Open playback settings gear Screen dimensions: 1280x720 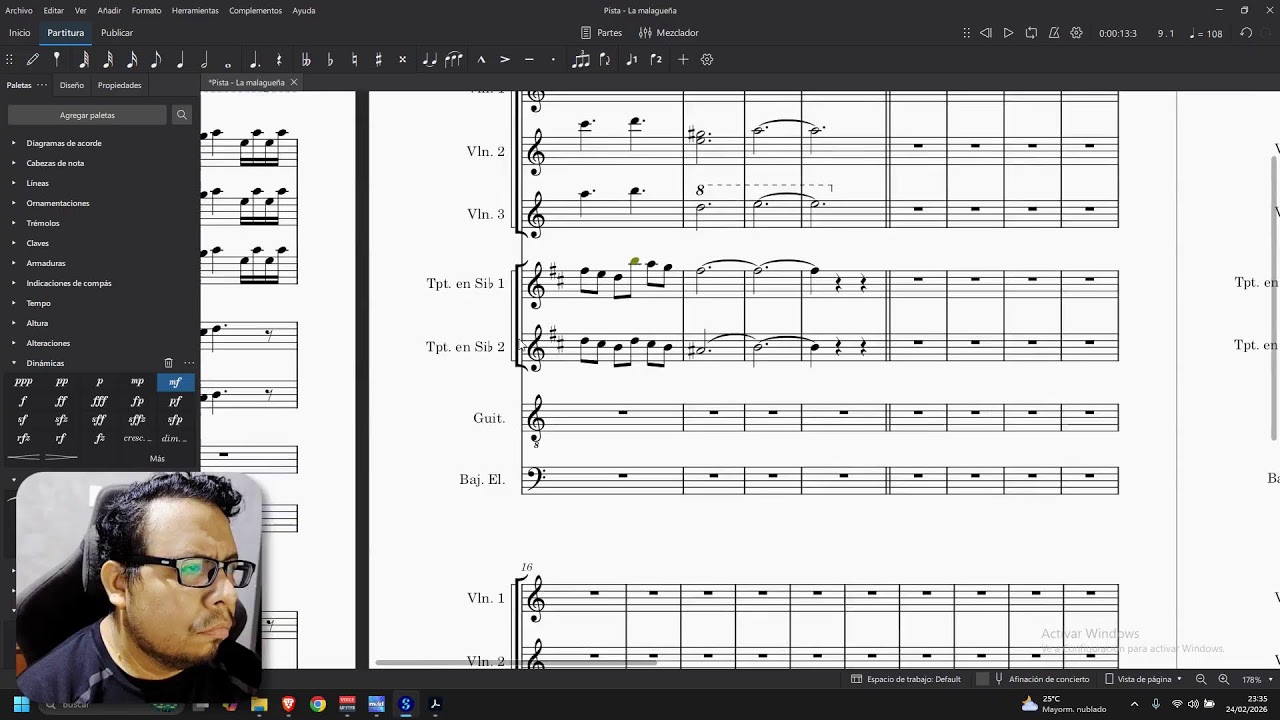1076,33
